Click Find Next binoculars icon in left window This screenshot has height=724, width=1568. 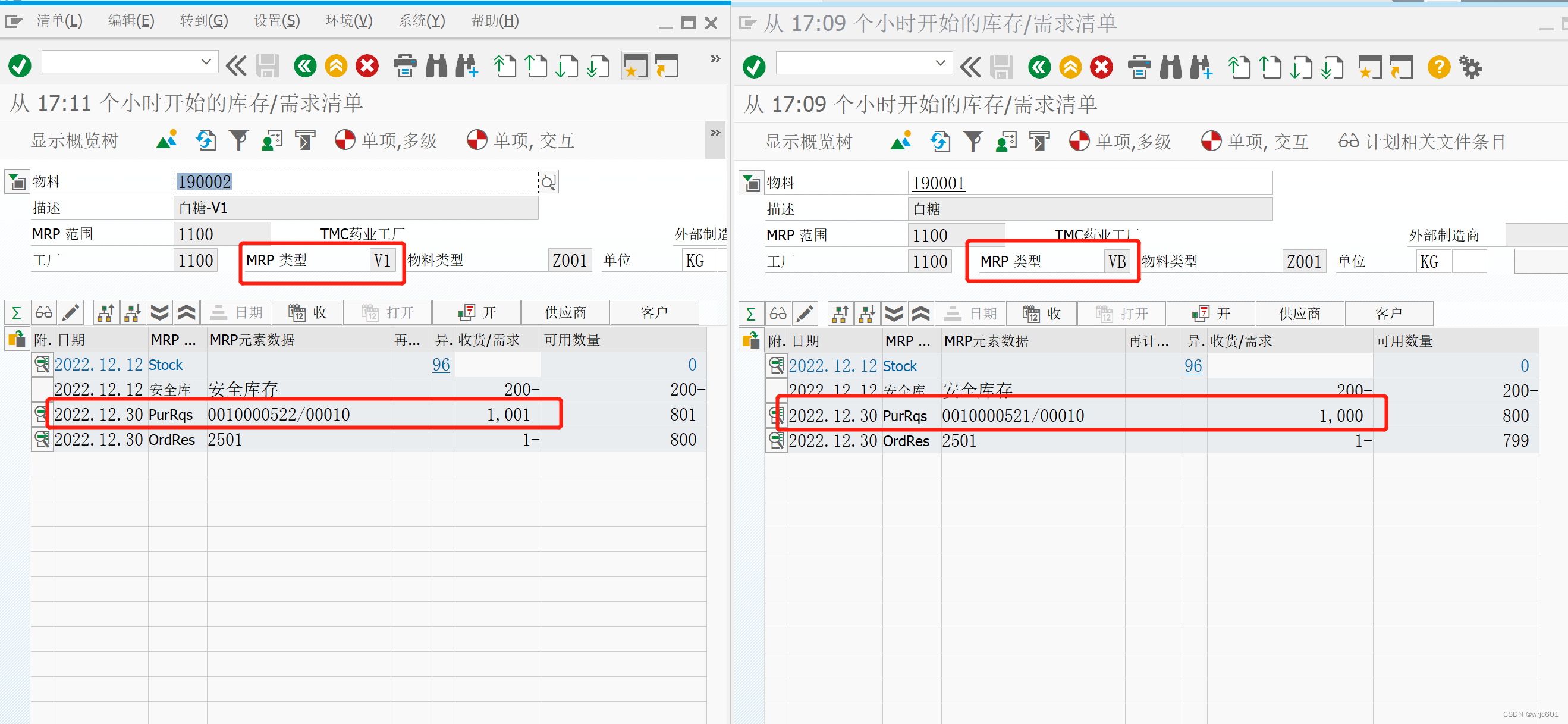466,65
